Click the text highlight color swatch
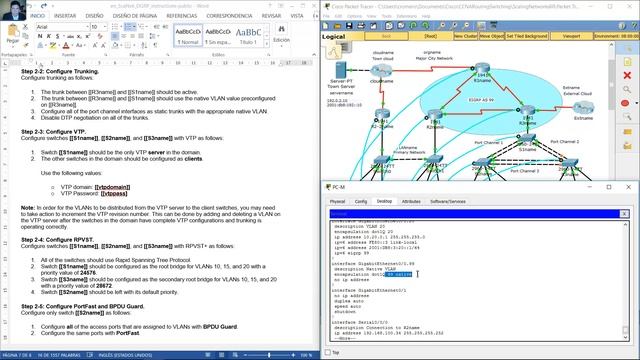 click(53, 46)
